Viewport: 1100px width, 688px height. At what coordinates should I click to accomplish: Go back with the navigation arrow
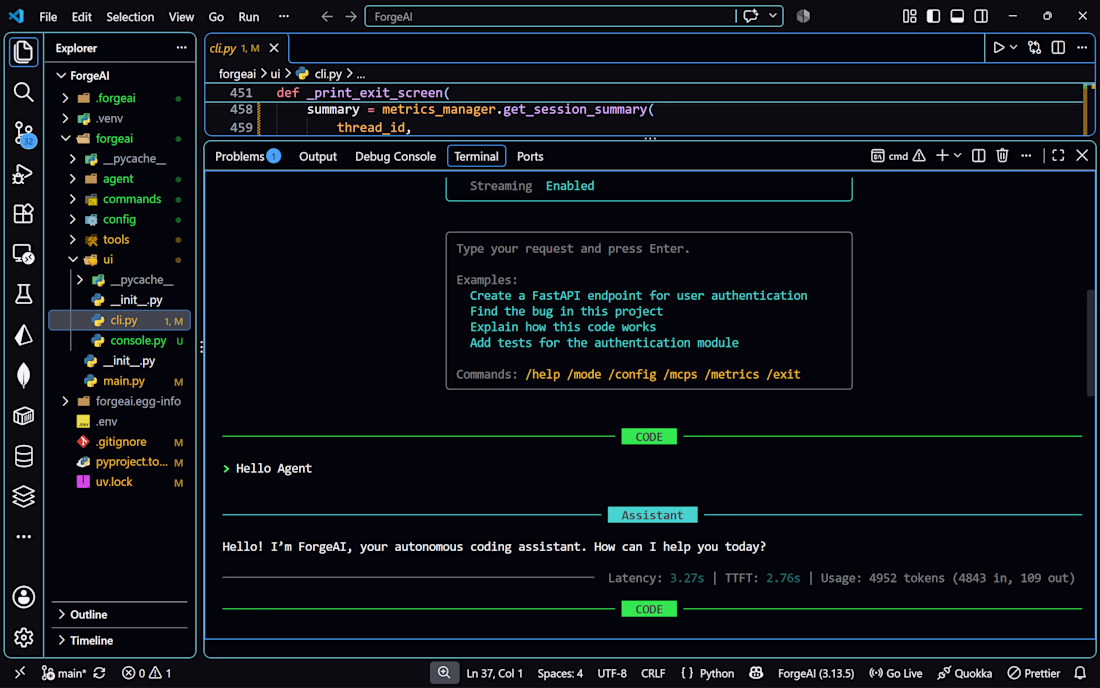327,16
